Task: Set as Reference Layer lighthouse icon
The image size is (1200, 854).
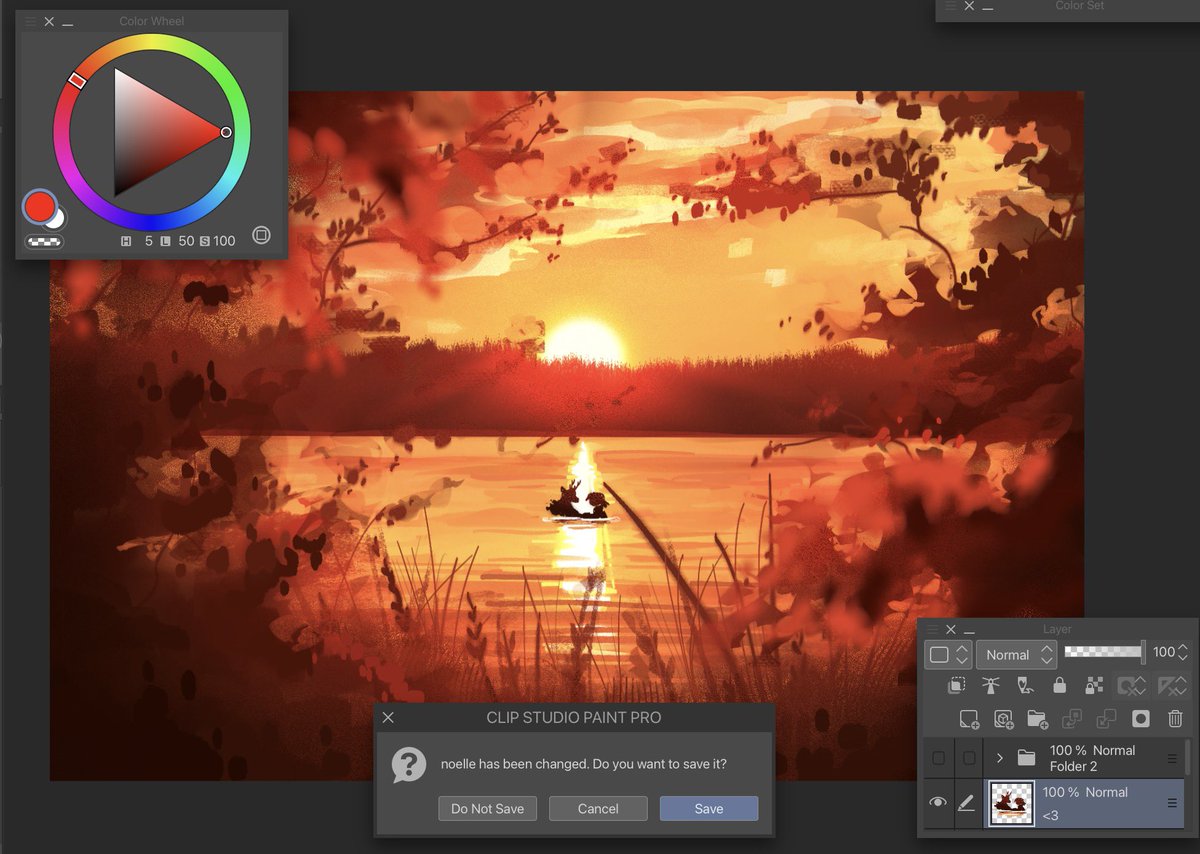Action: click(x=991, y=686)
